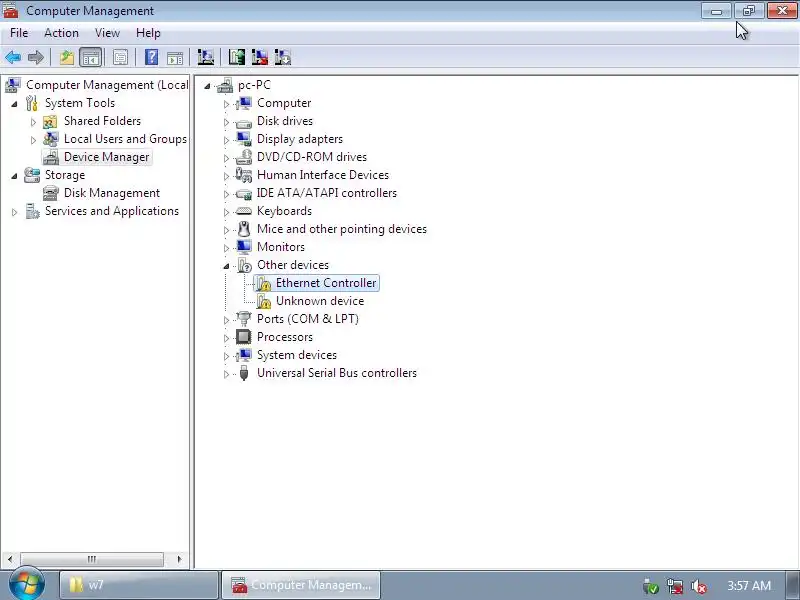Click the Storage icon in tree
800x600 pixels.
(32, 174)
